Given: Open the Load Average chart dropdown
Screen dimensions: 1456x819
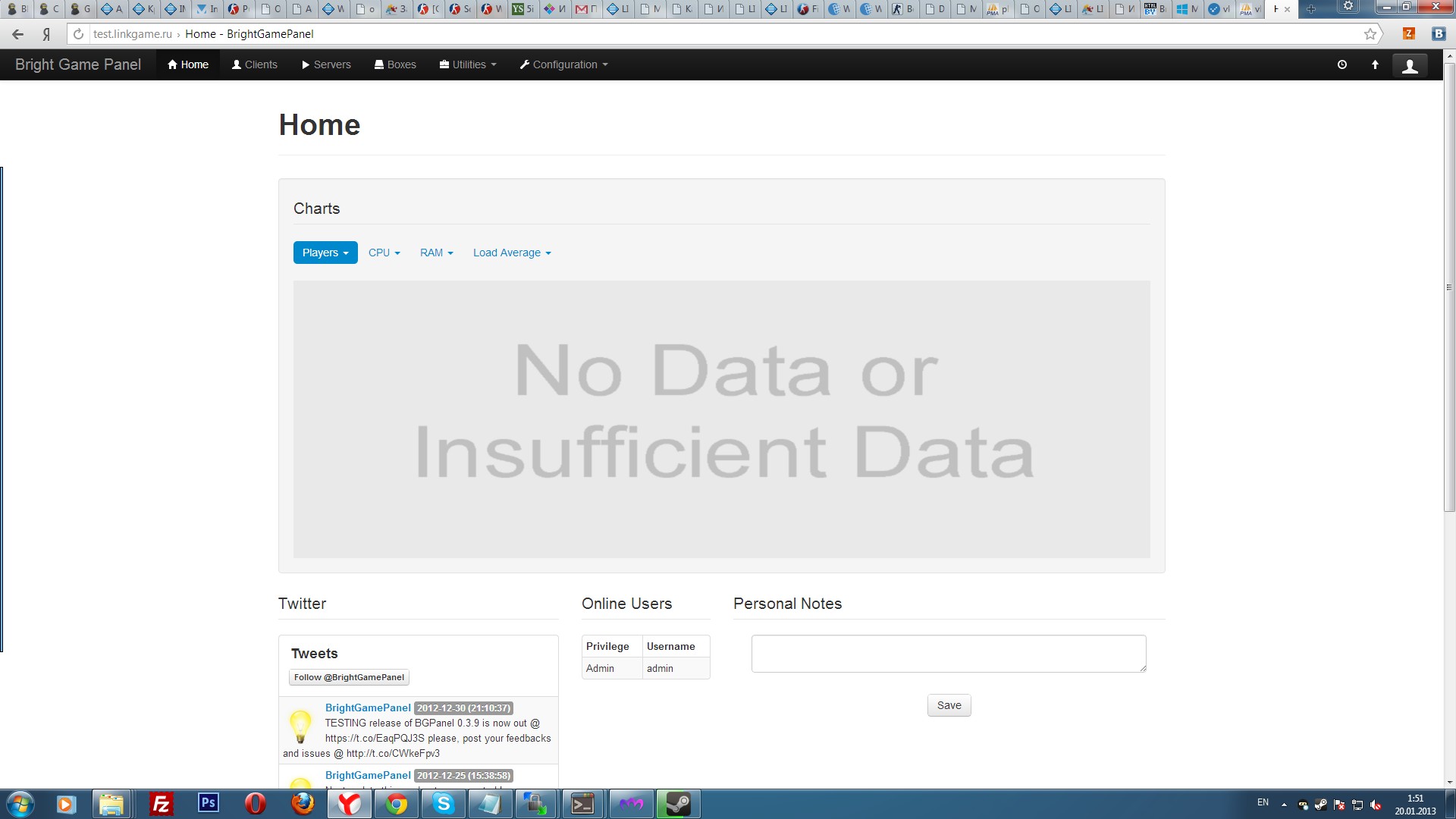Looking at the screenshot, I should click(x=512, y=253).
